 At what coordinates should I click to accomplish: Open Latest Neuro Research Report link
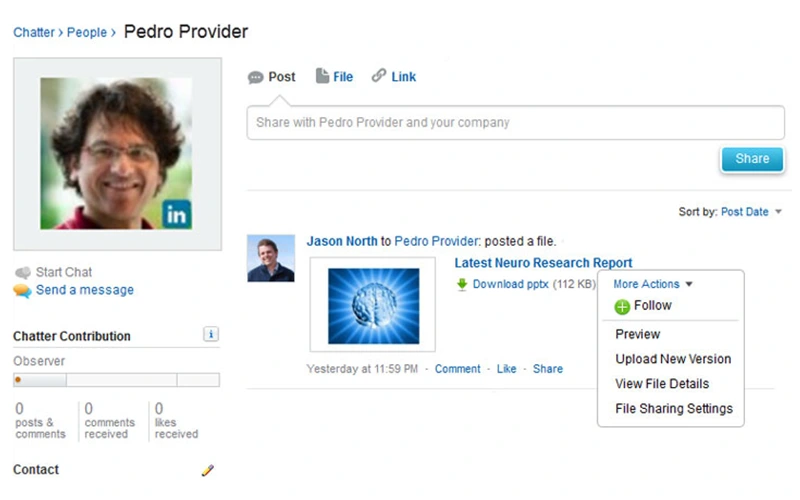[543, 263]
